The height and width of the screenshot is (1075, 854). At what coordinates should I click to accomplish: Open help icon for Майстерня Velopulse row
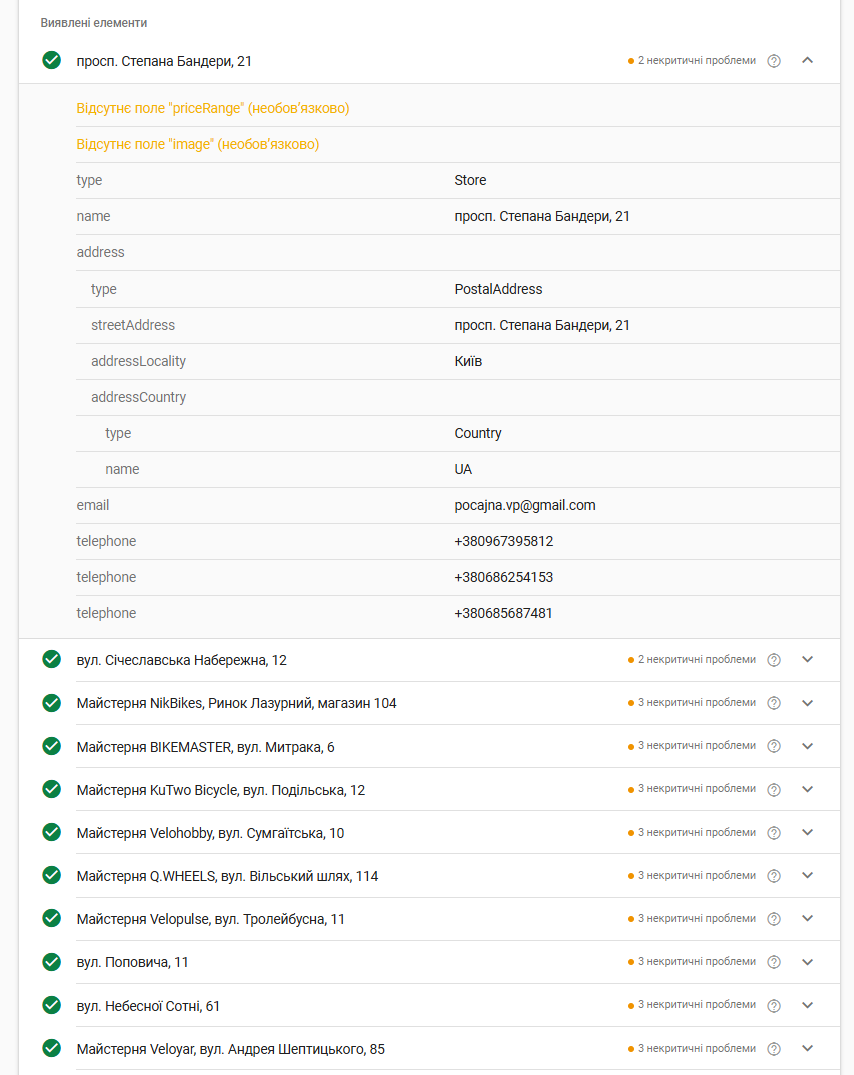tap(774, 919)
